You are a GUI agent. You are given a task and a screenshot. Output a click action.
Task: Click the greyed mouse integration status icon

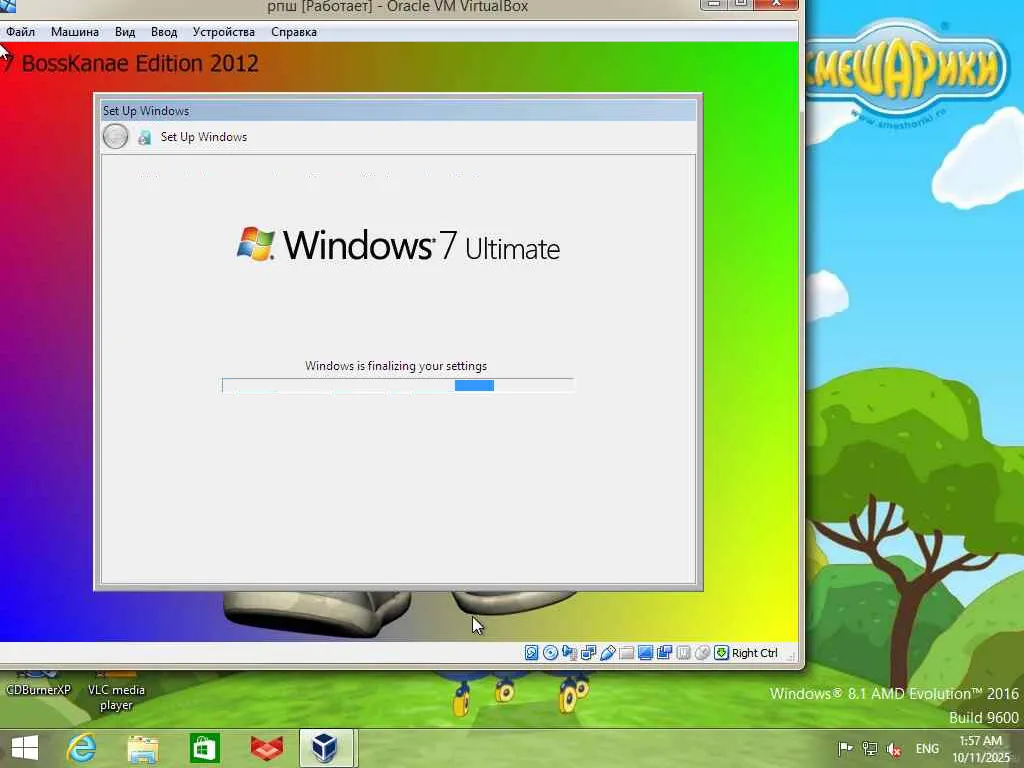702,652
